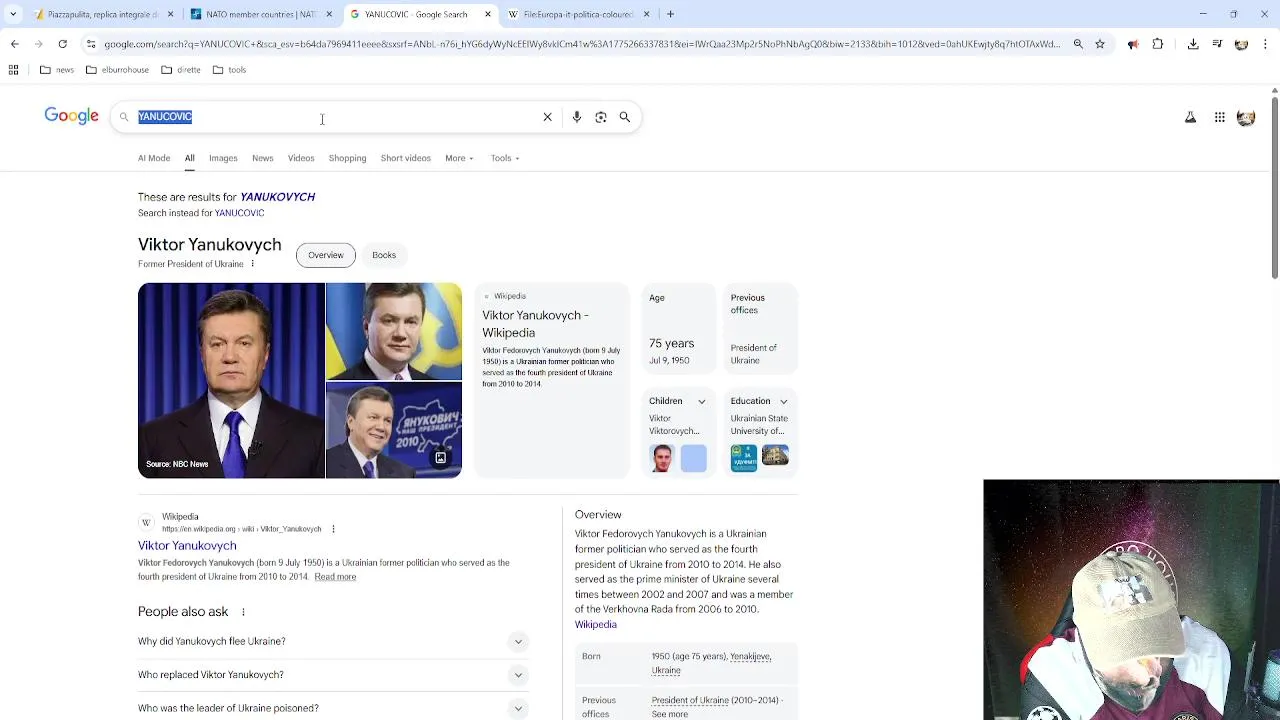Image resolution: width=1280 pixels, height=720 pixels.
Task: Expand the Education card chevron
Action: (783, 401)
